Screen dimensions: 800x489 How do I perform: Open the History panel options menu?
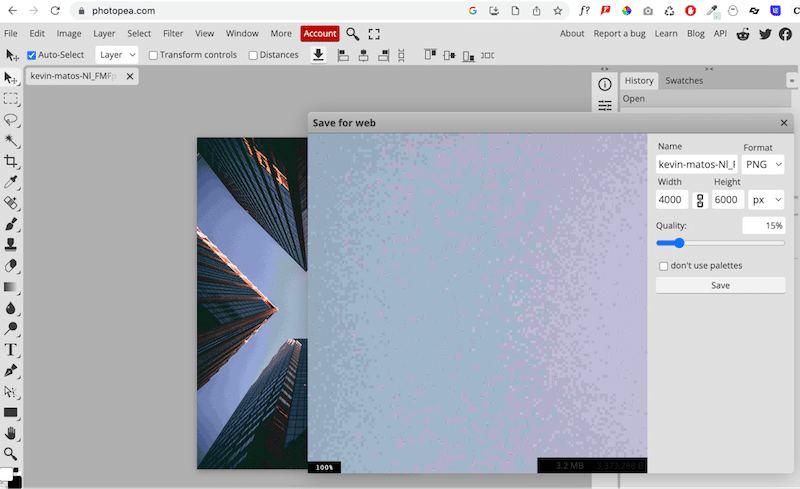(792, 81)
